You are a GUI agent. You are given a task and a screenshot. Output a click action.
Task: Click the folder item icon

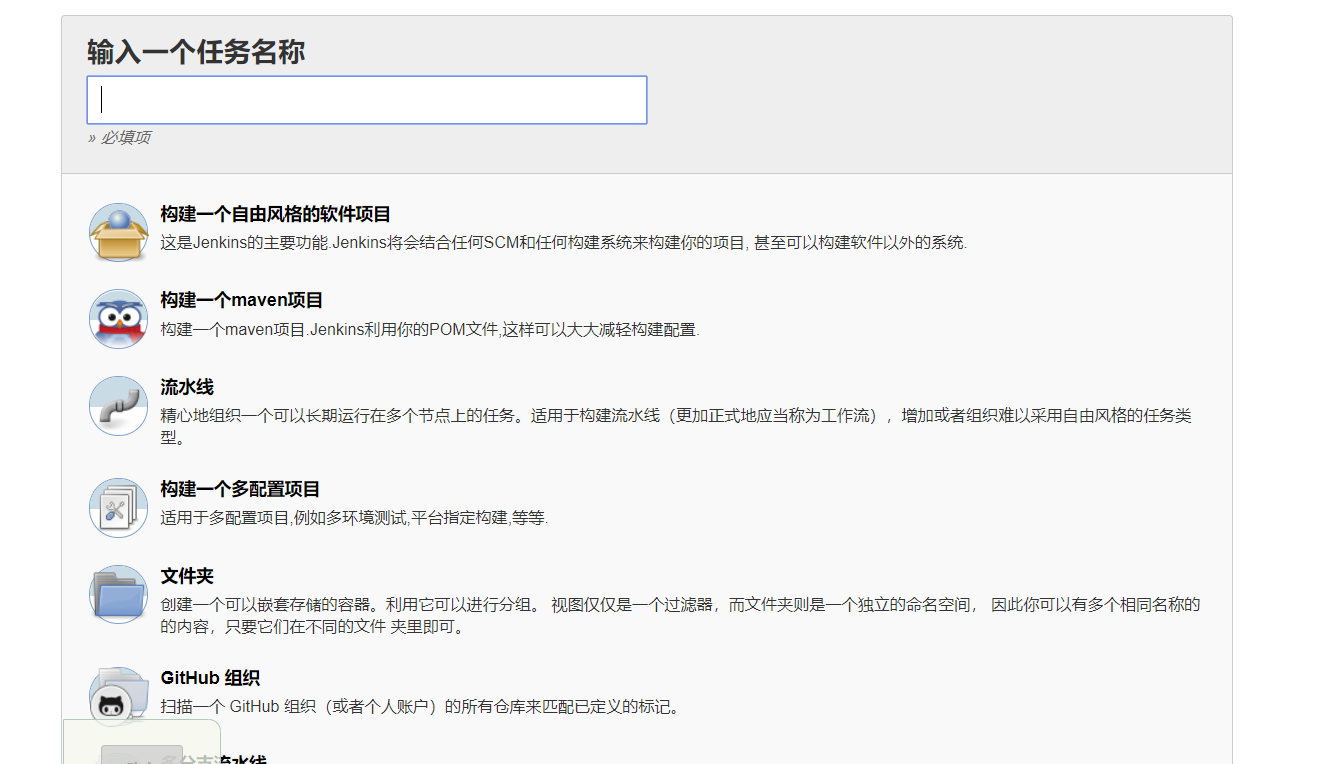(119, 595)
